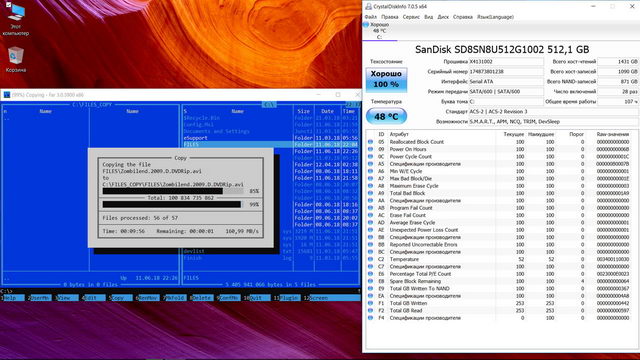Click the power-on count value 28 раз
640x360 pixels.
(618, 91)
